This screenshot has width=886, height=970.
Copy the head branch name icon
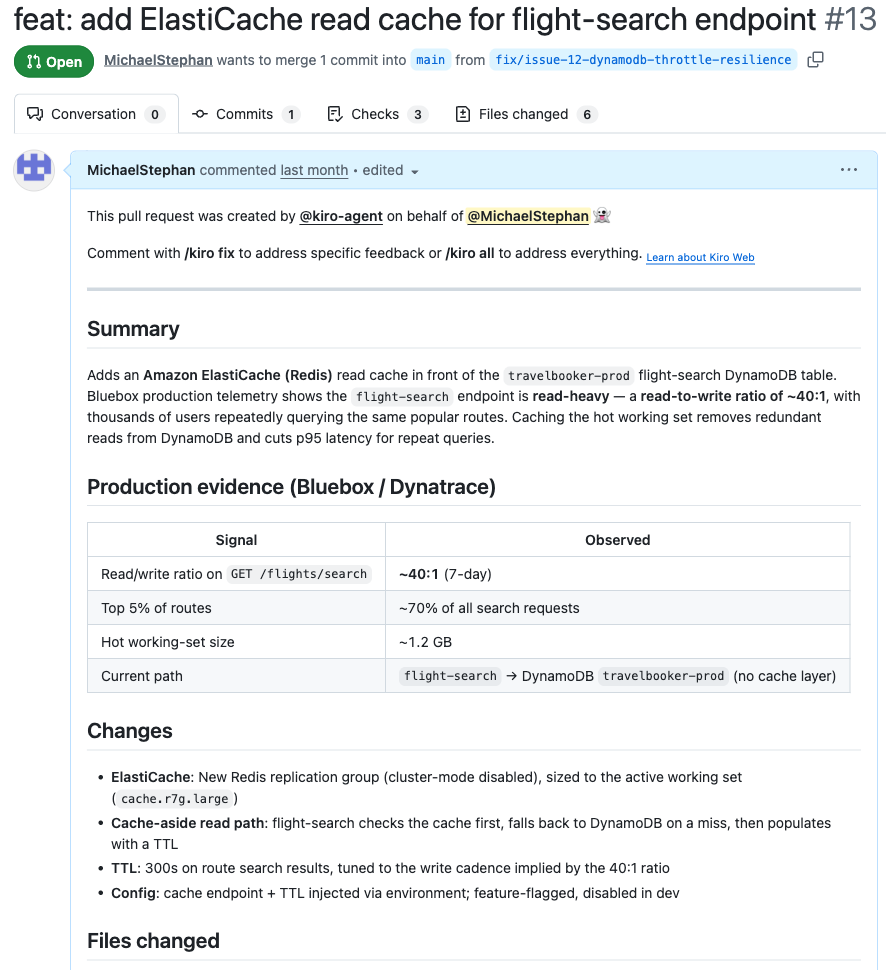point(815,60)
